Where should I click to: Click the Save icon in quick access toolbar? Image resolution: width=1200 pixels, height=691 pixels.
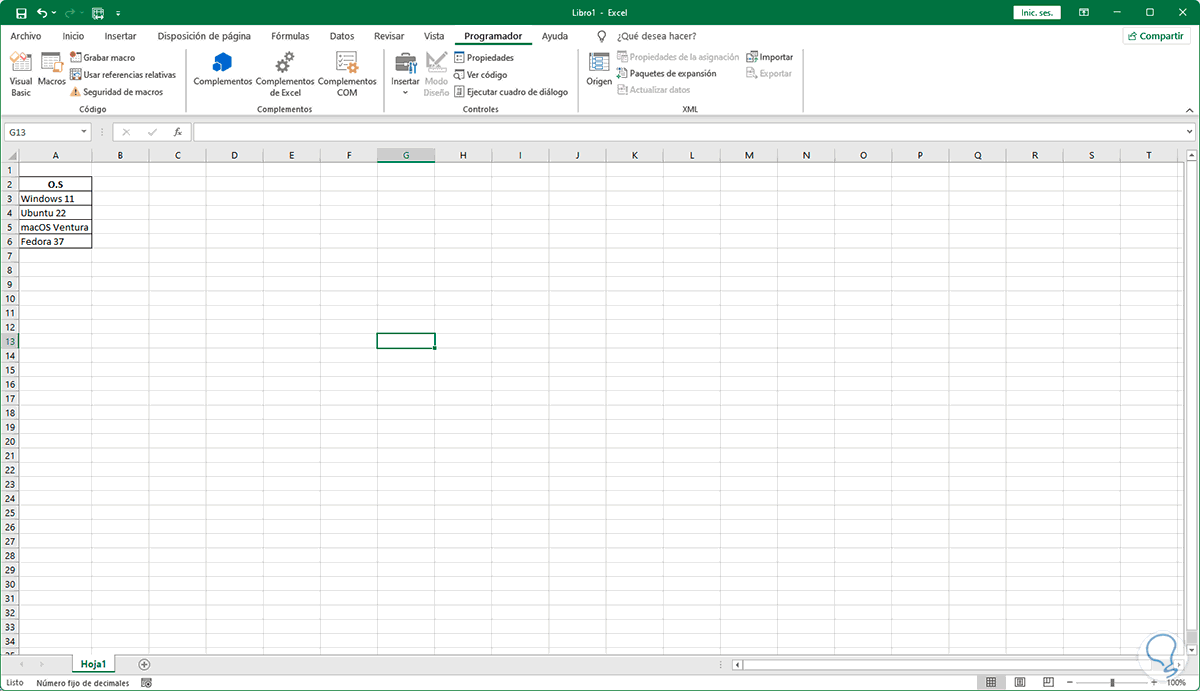(x=21, y=13)
